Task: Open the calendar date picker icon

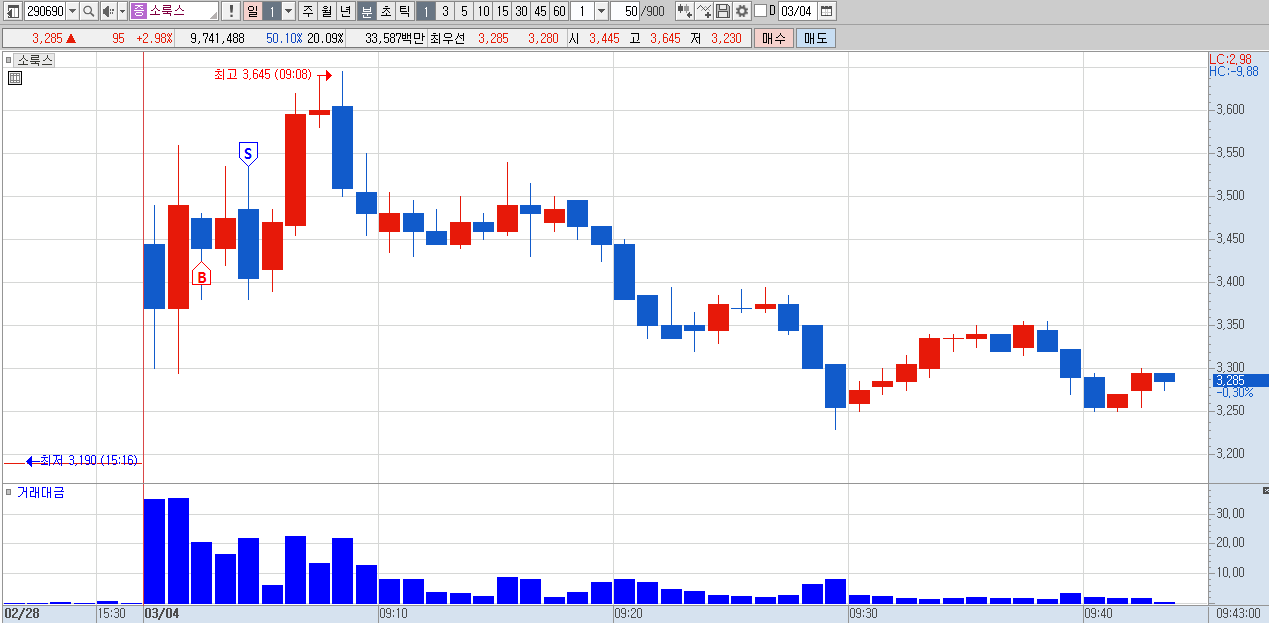Action: point(826,11)
